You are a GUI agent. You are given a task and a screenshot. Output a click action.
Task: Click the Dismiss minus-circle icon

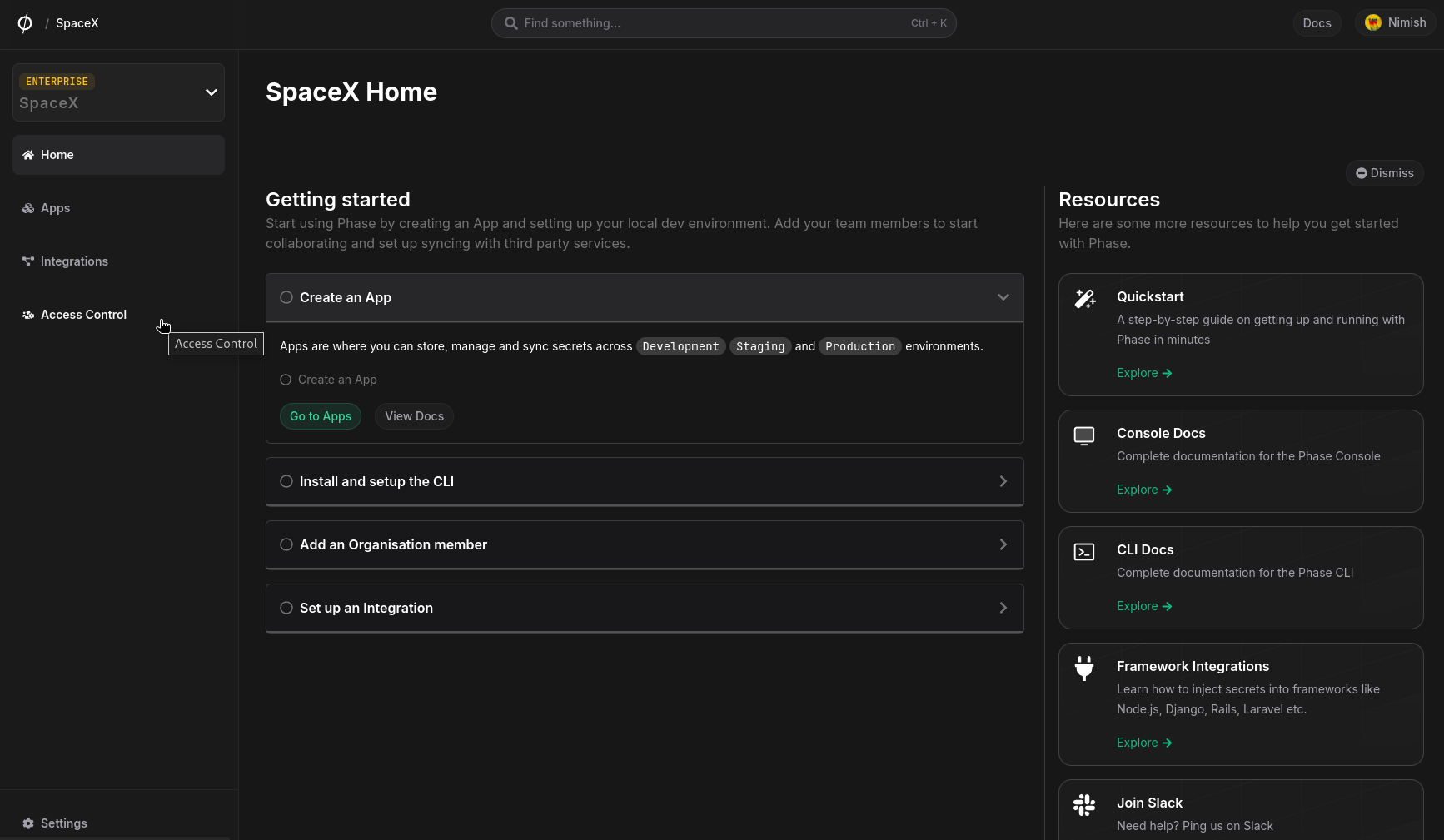click(1362, 173)
